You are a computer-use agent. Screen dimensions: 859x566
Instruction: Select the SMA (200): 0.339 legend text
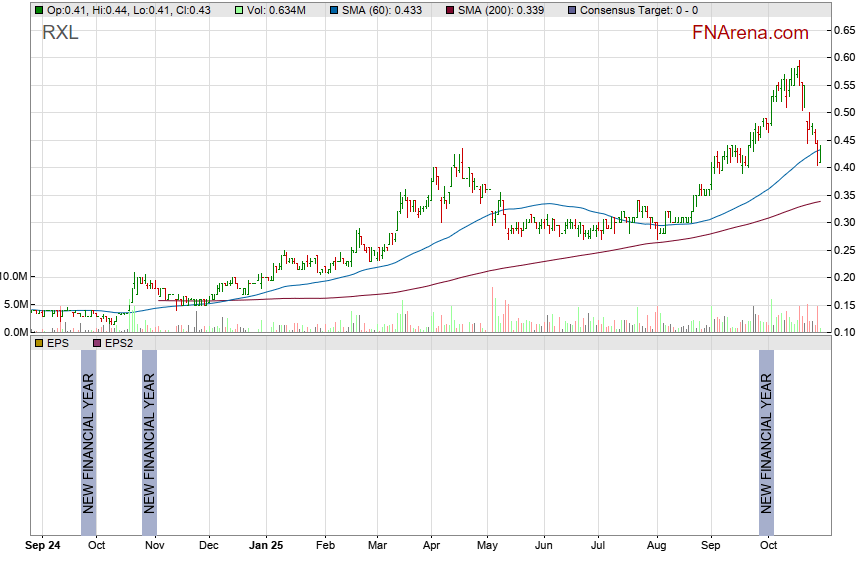pyautogui.click(x=505, y=10)
